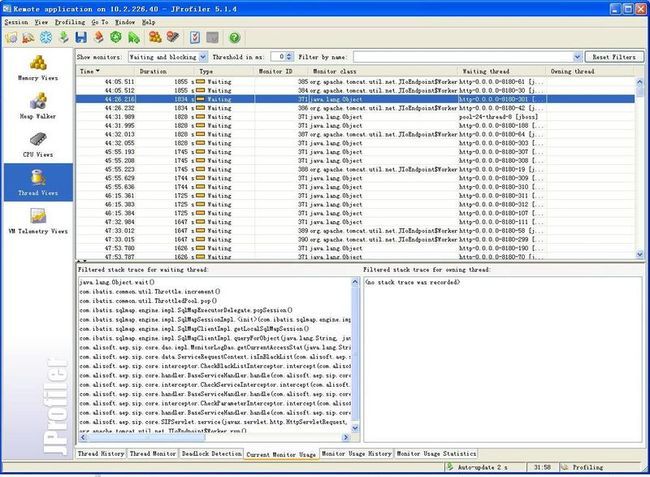Image resolution: width=650 pixels, height=477 pixels.
Task: Click the Waiting icon in row 47:33.012
Action: point(200,230)
